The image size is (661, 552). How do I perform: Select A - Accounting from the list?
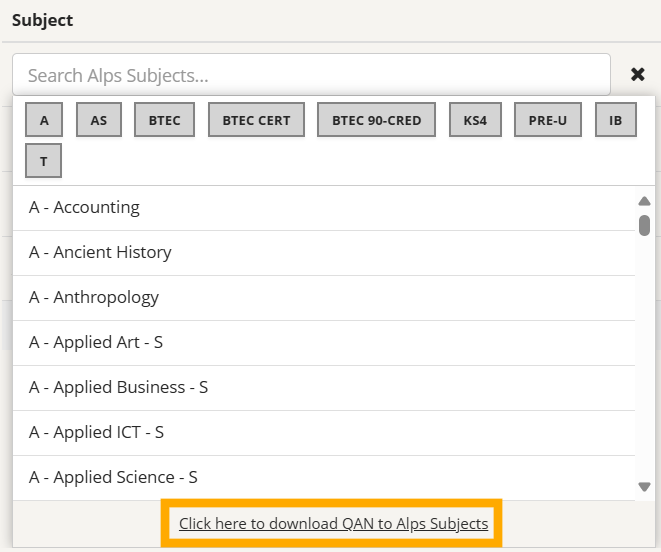point(324,207)
